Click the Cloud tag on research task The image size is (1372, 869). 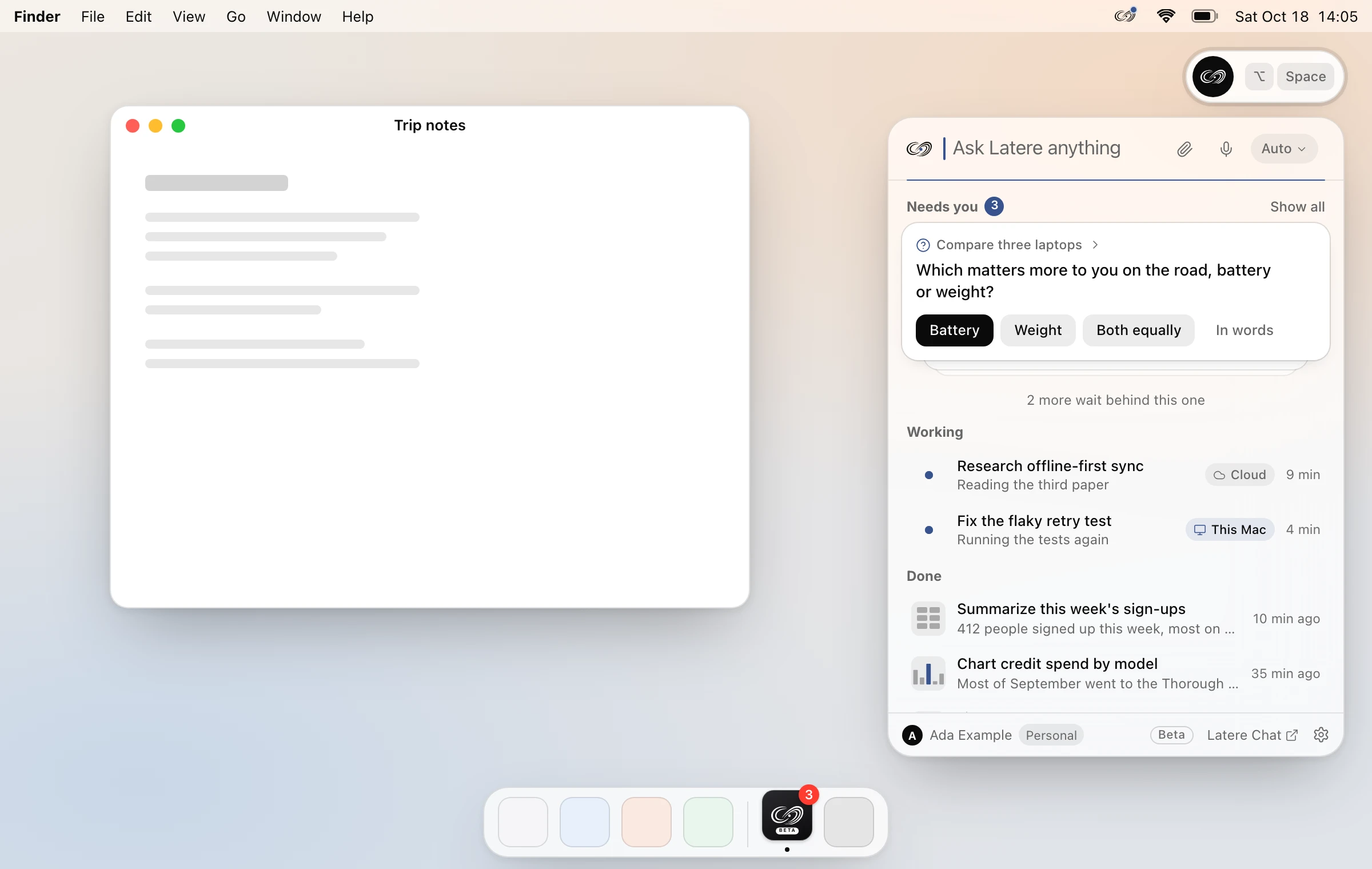[1239, 475]
